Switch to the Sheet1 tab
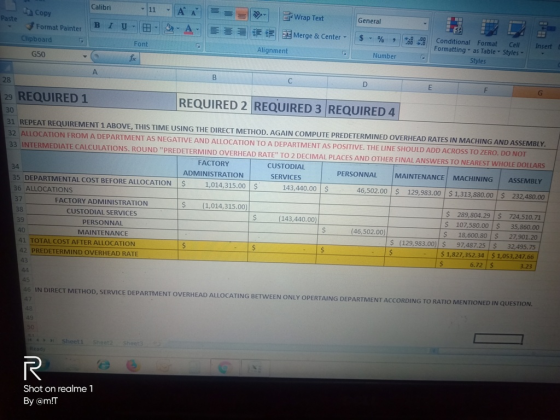The height and width of the screenshot is (420, 560). click(x=72, y=342)
